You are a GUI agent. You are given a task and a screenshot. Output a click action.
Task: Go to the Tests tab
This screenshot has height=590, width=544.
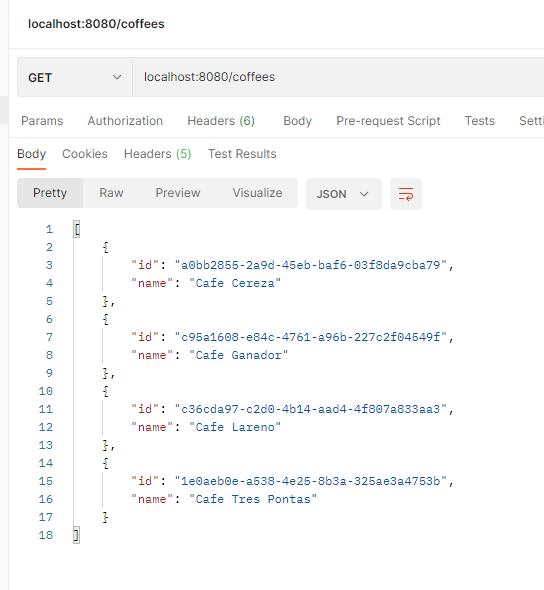480,121
